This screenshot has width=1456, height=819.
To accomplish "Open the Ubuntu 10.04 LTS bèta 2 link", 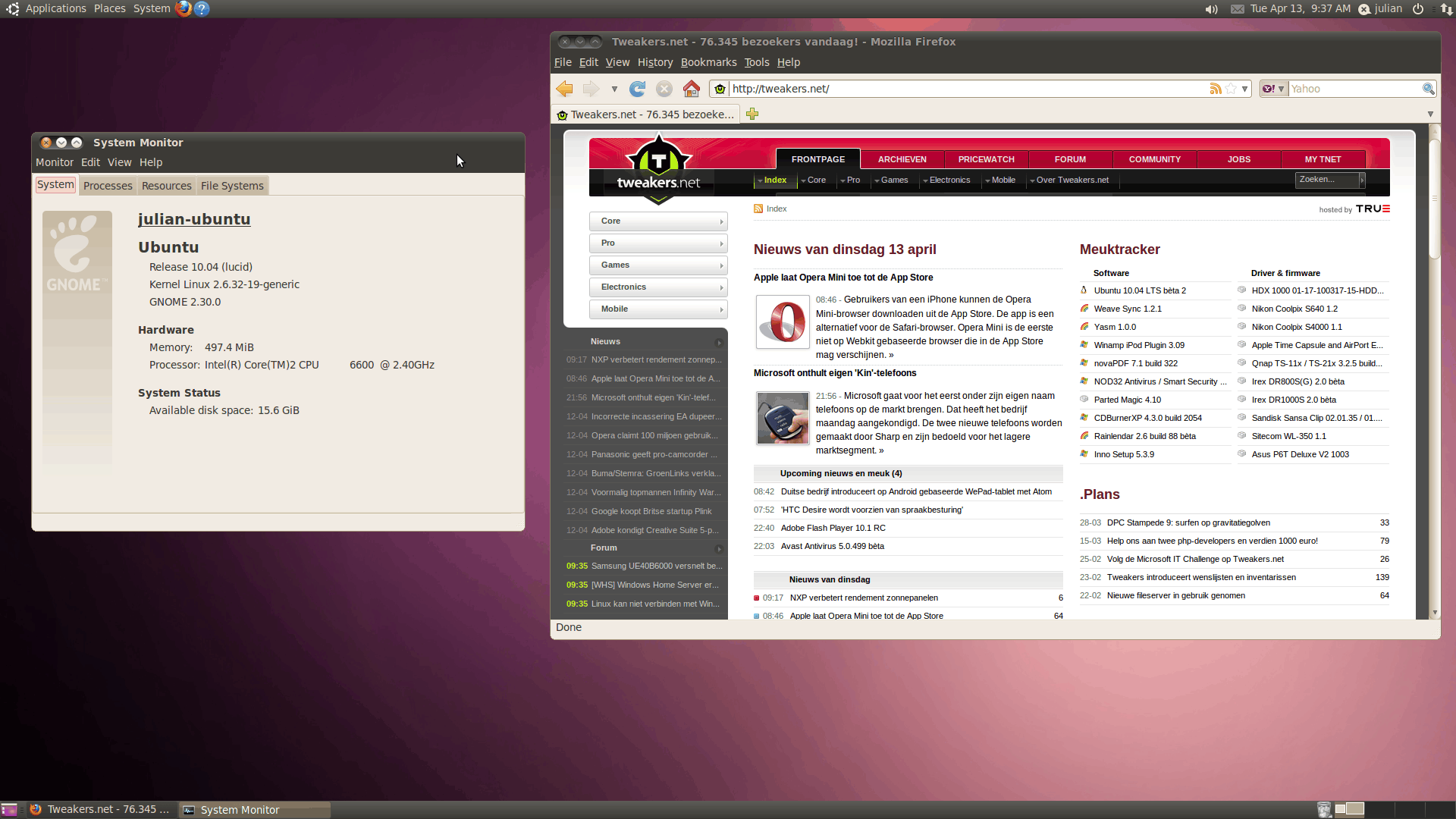I will (x=1140, y=290).
